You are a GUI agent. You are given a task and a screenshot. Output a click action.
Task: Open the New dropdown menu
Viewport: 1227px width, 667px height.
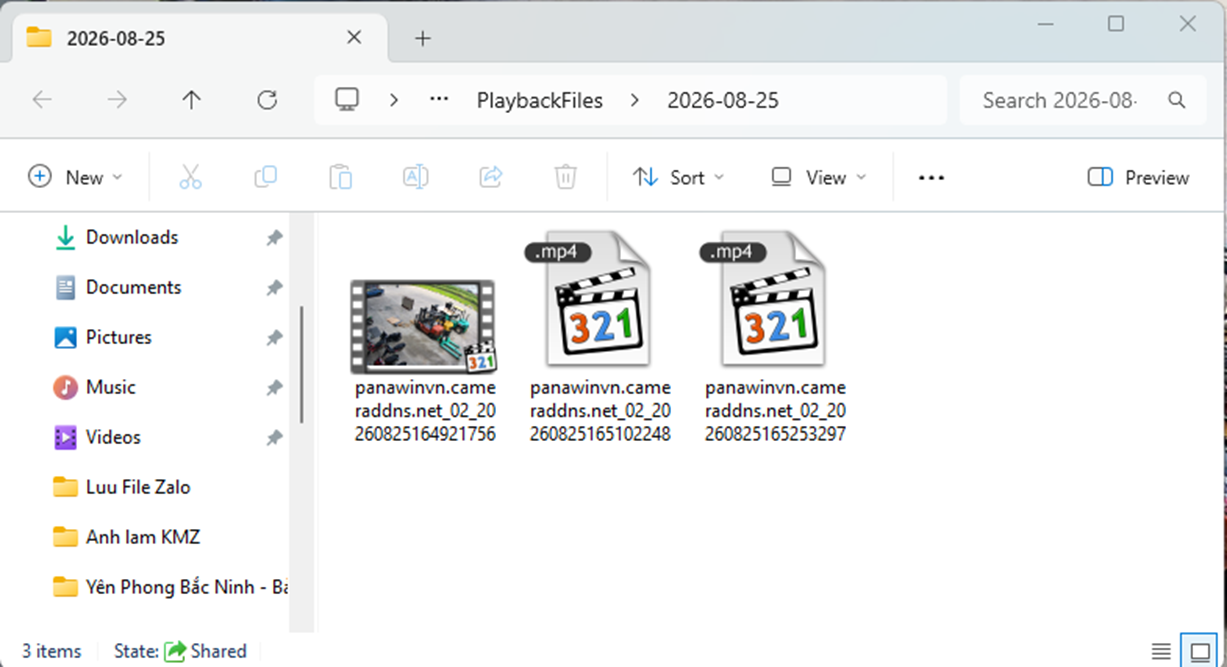click(75, 178)
